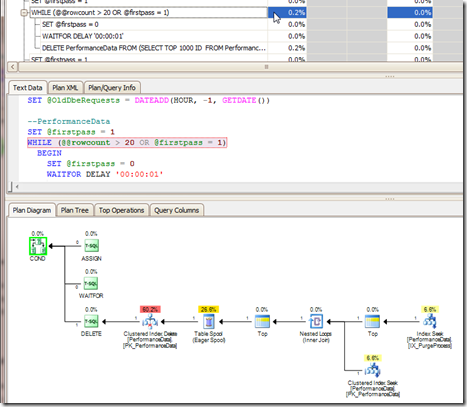The width and height of the screenshot is (467, 407).
Task: Collapse the WHILE statement tree node
Action: click(x=24, y=13)
